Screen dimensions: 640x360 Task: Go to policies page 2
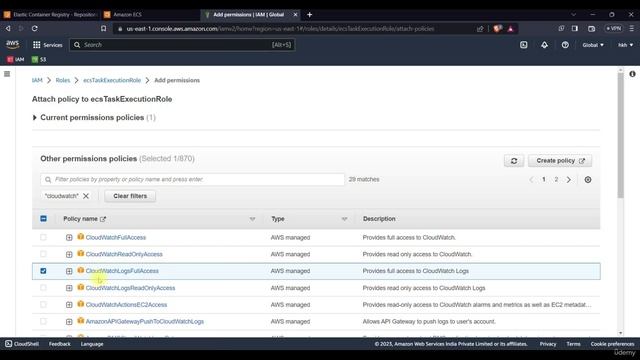click(556, 180)
